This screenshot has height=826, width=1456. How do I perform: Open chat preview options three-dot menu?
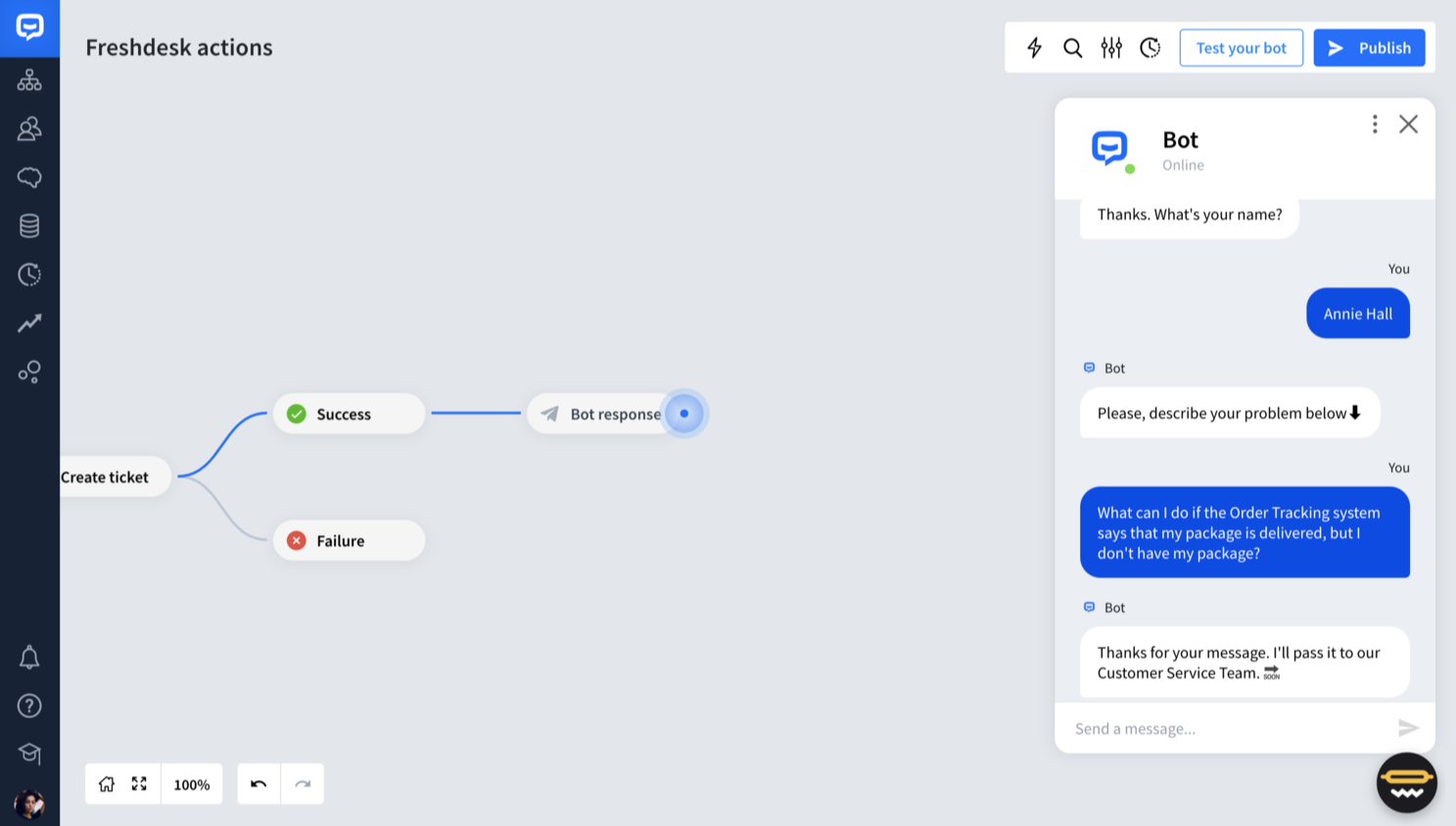(x=1375, y=123)
